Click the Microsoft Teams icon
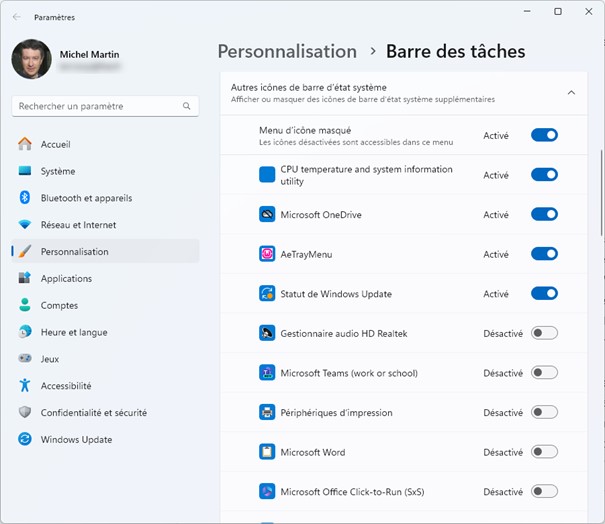605x524 pixels. pos(267,373)
